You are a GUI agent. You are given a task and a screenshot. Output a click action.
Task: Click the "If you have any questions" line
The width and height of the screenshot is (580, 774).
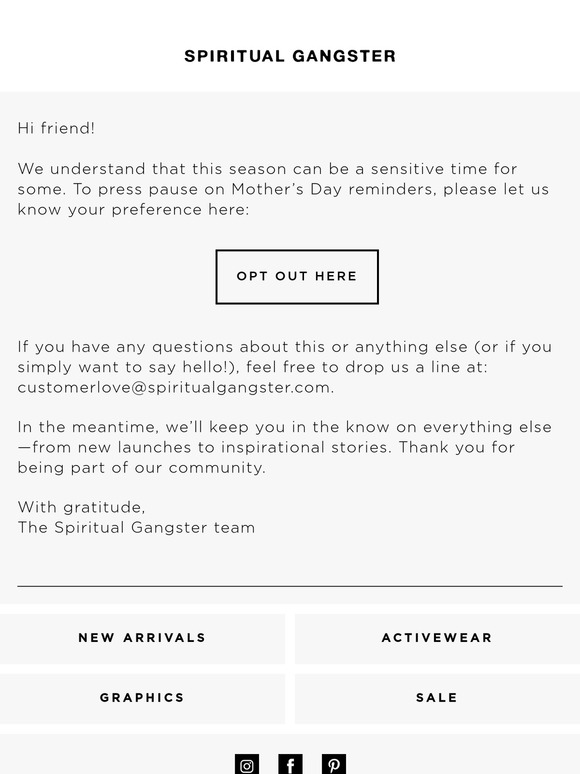[285, 347]
